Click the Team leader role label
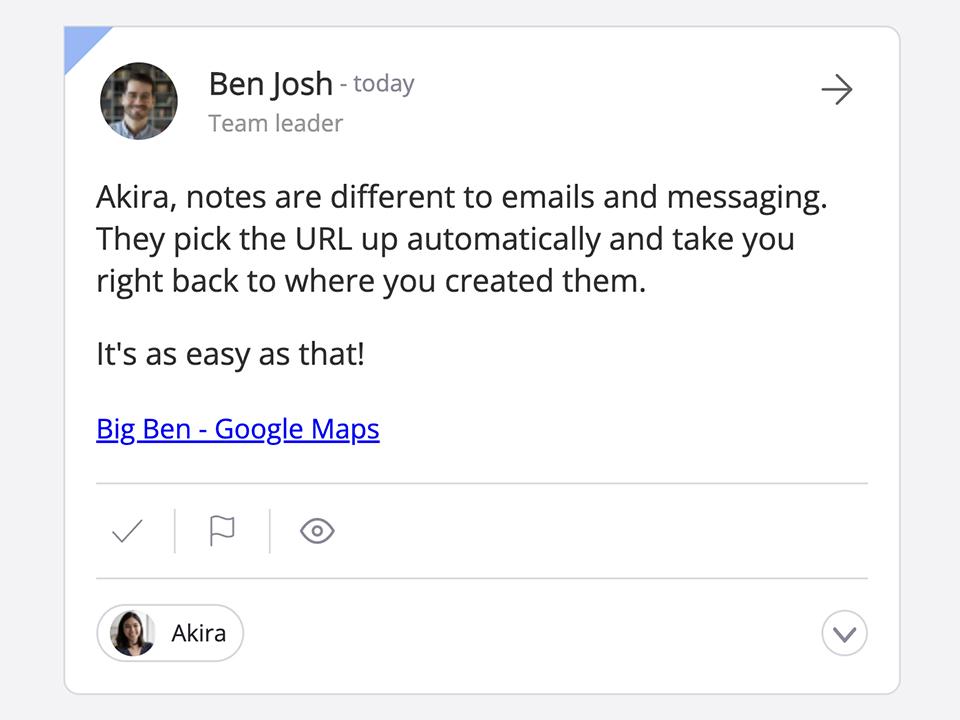Screen dimensions: 960x720 [x=276, y=124]
